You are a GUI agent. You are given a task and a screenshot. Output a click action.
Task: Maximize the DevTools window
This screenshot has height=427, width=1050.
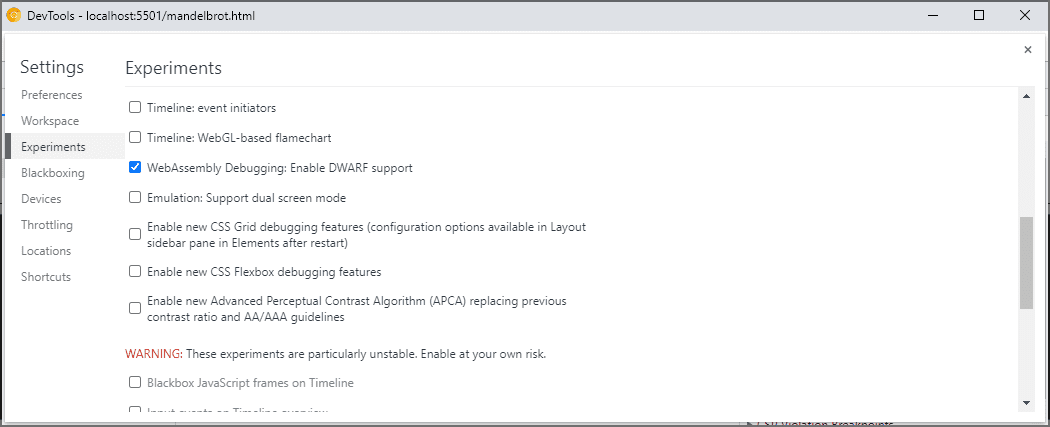[979, 15]
